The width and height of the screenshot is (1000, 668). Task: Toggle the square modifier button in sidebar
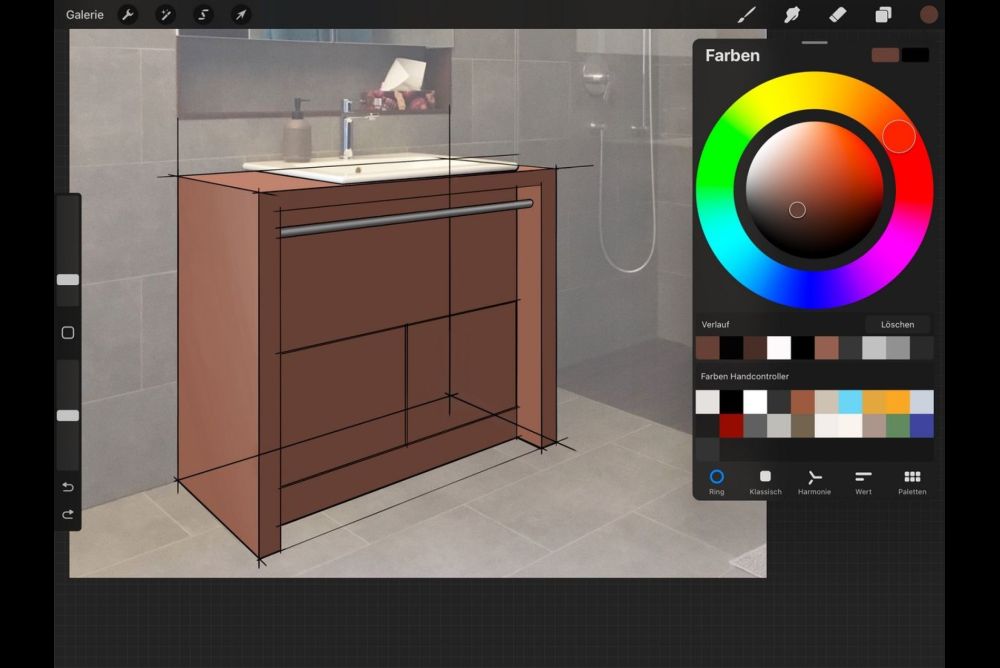click(x=68, y=333)
